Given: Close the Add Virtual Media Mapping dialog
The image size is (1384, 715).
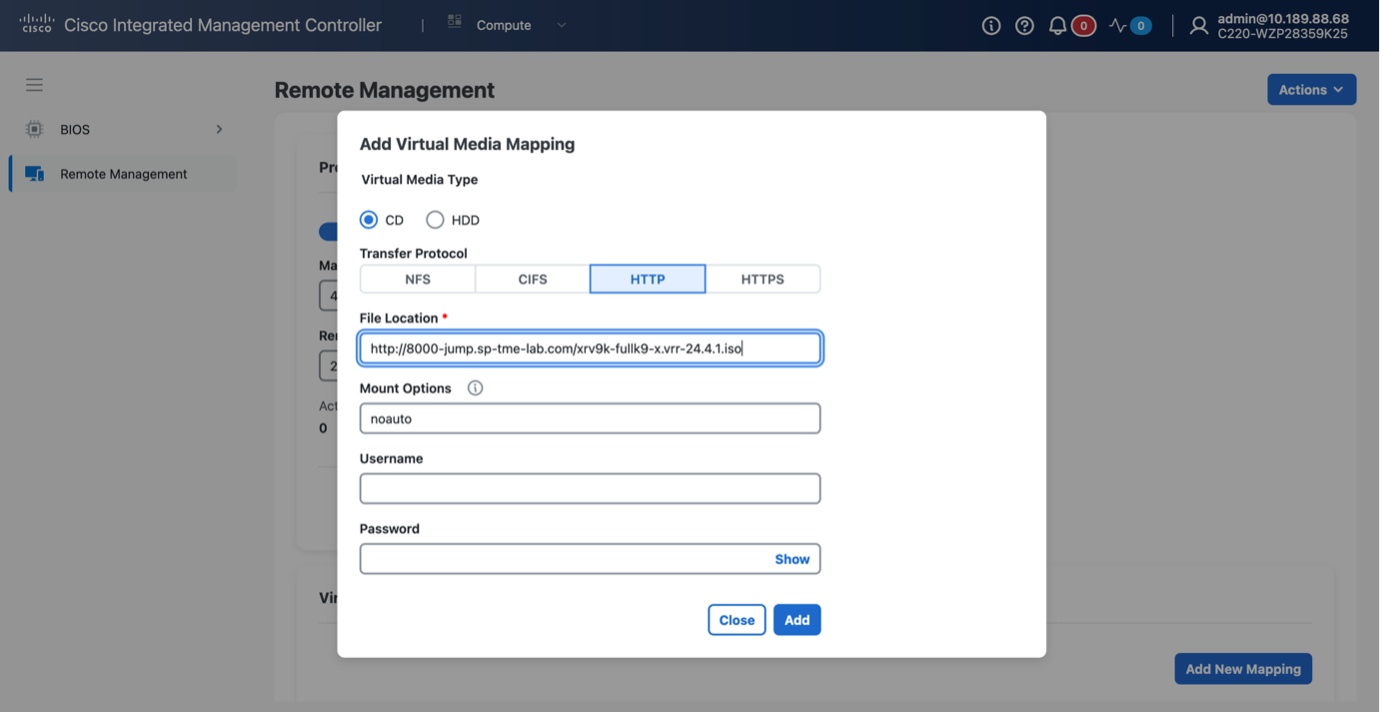Looking at the screenshot, I should [x=736, y=620].
